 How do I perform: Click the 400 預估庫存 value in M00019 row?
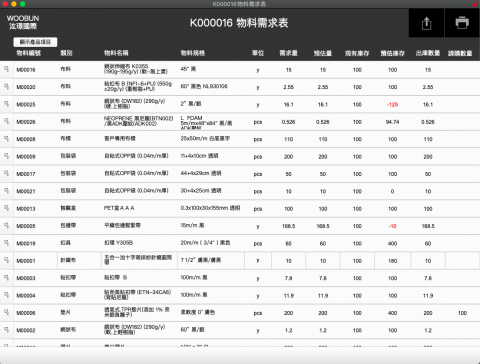(393, 243)
